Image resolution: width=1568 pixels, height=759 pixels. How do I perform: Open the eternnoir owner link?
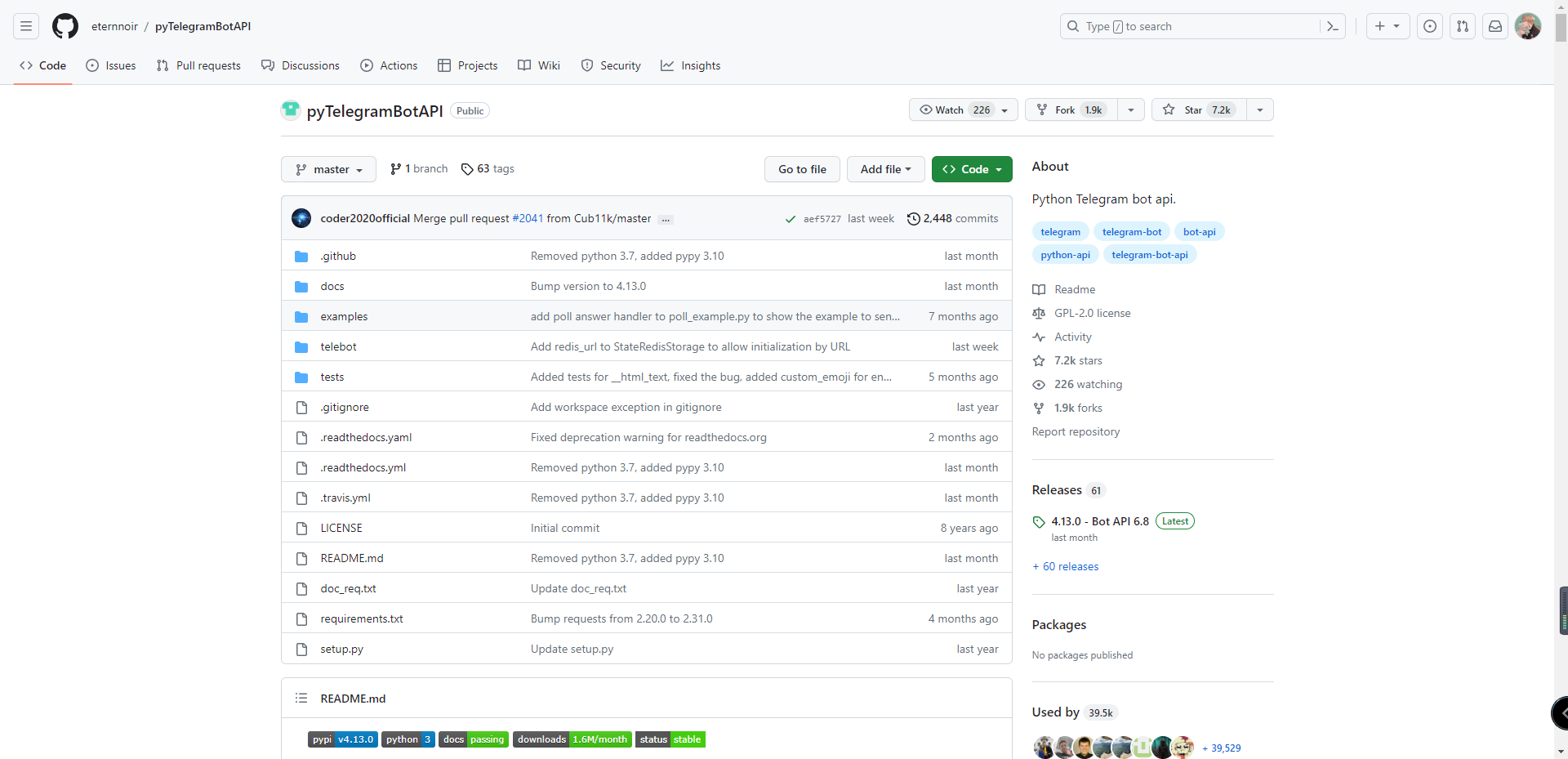[114, 26]
